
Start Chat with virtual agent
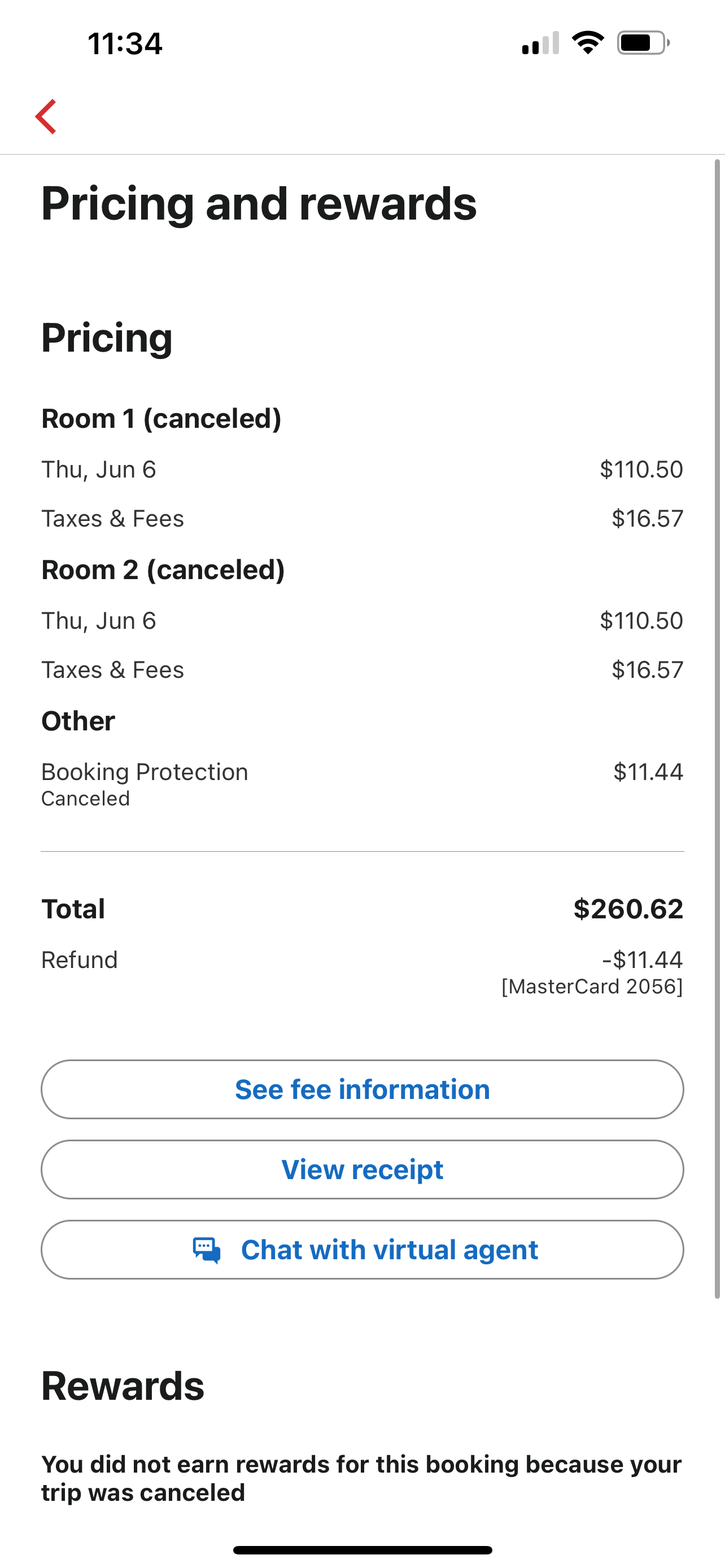pos(362,1250)
